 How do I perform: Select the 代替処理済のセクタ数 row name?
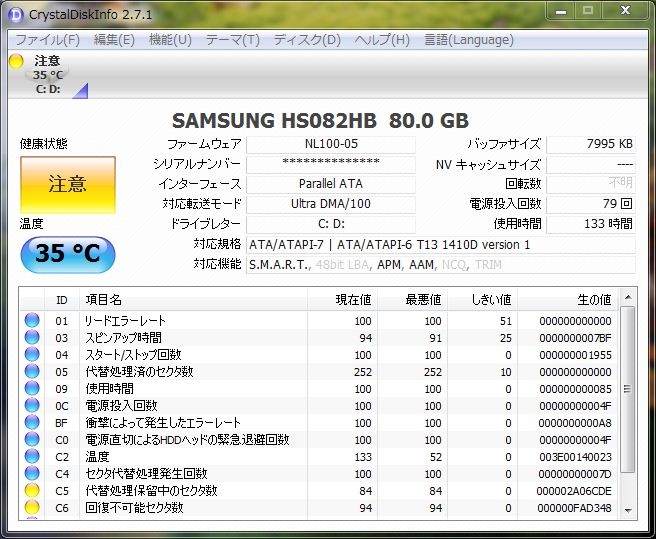(139, 372)
